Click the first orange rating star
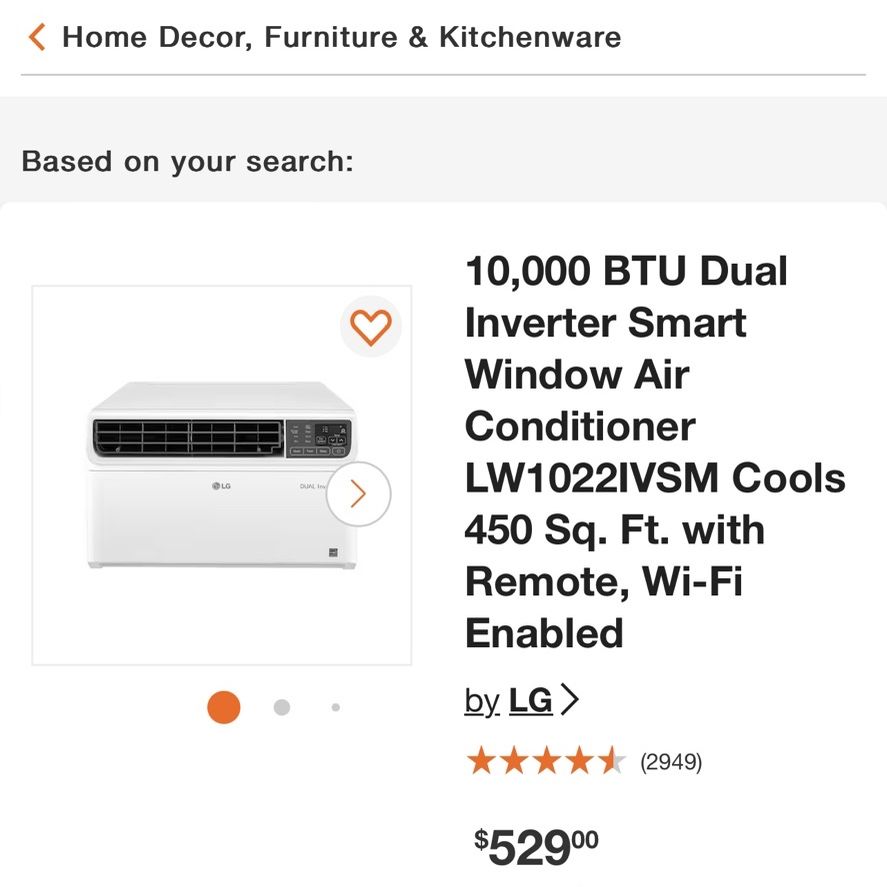The width and height of the screenshot is (887, 887). coord(481,761)
